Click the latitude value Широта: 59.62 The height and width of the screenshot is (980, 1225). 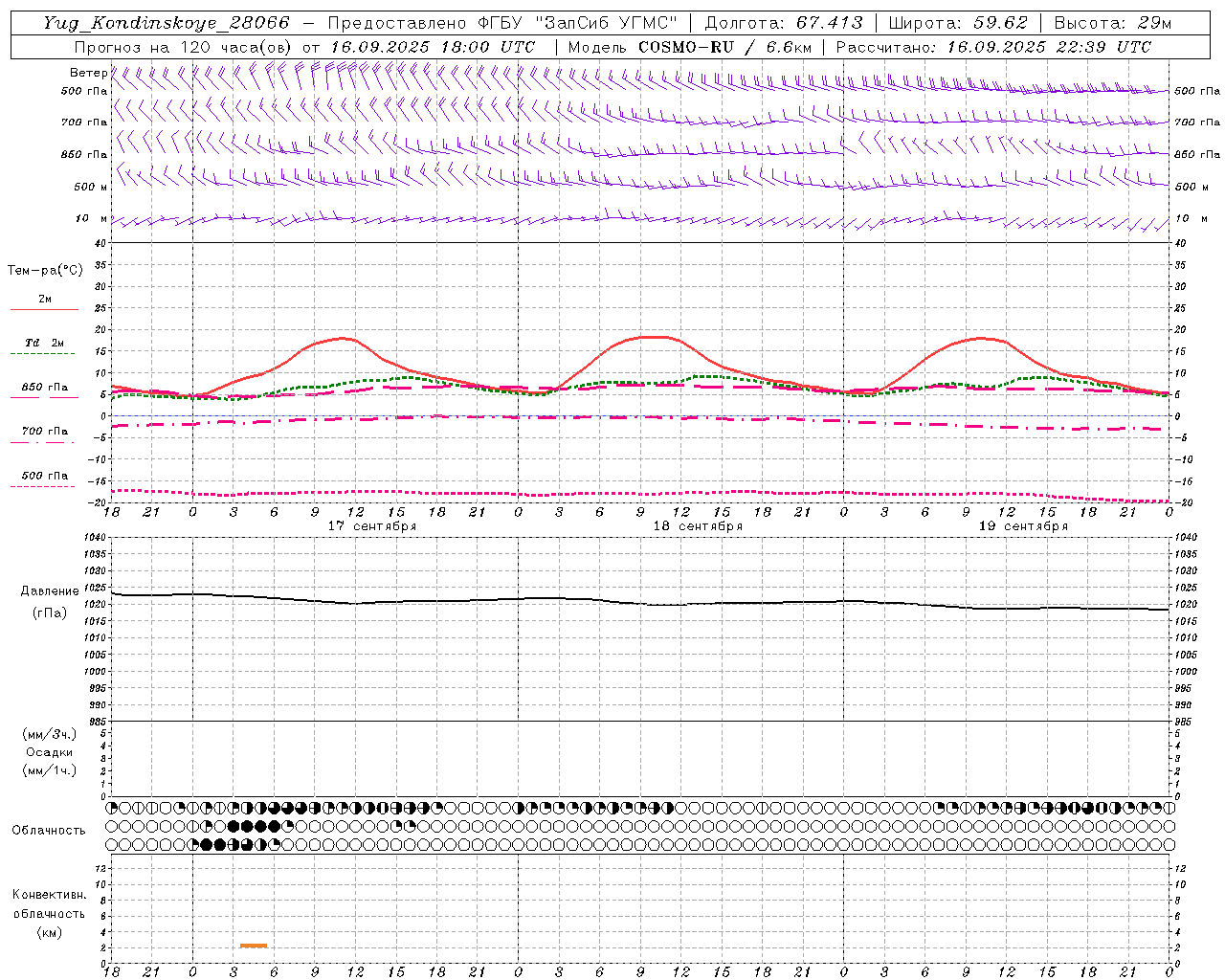point(958,23)
